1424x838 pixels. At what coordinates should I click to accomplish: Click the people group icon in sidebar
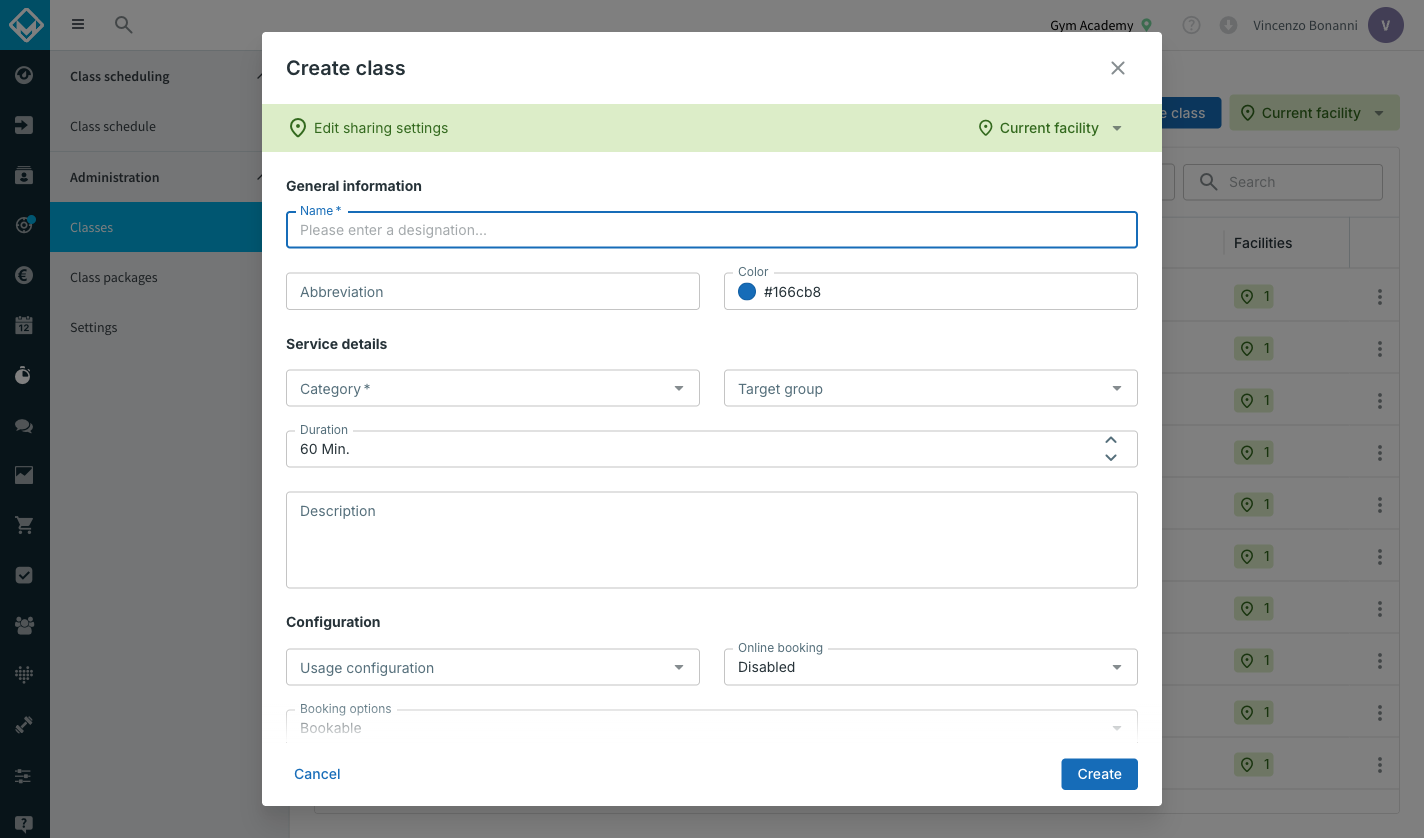pos(24,625)
